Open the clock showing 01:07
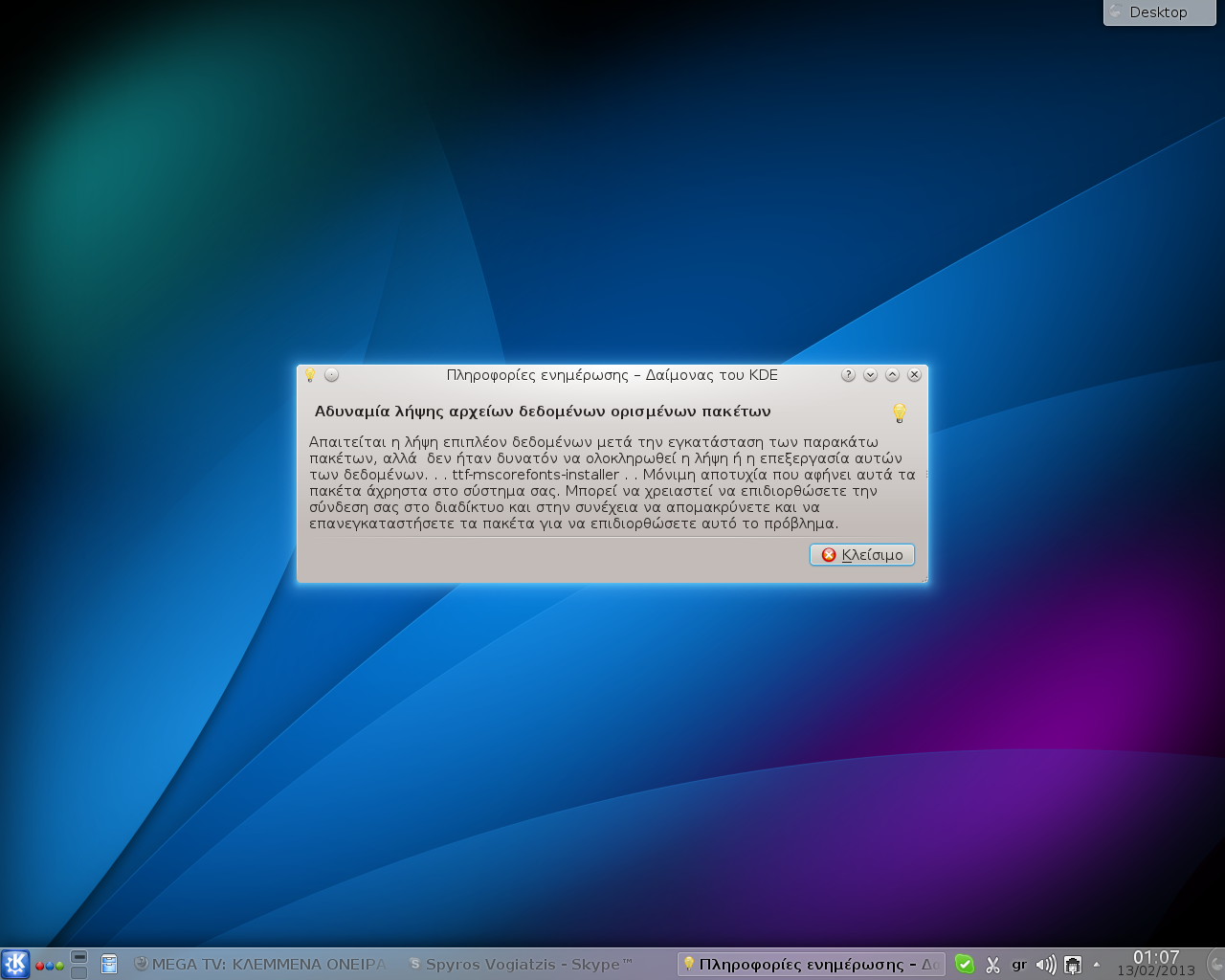 coord(1156,963)
